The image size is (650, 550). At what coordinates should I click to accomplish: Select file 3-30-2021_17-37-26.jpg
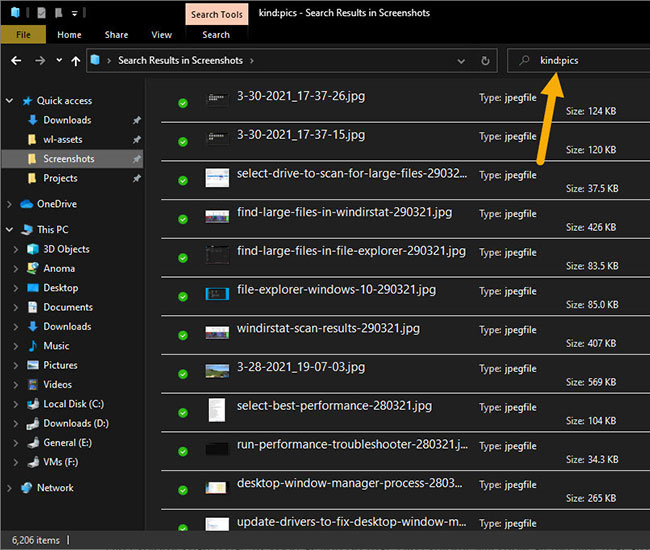click(301, 96)
